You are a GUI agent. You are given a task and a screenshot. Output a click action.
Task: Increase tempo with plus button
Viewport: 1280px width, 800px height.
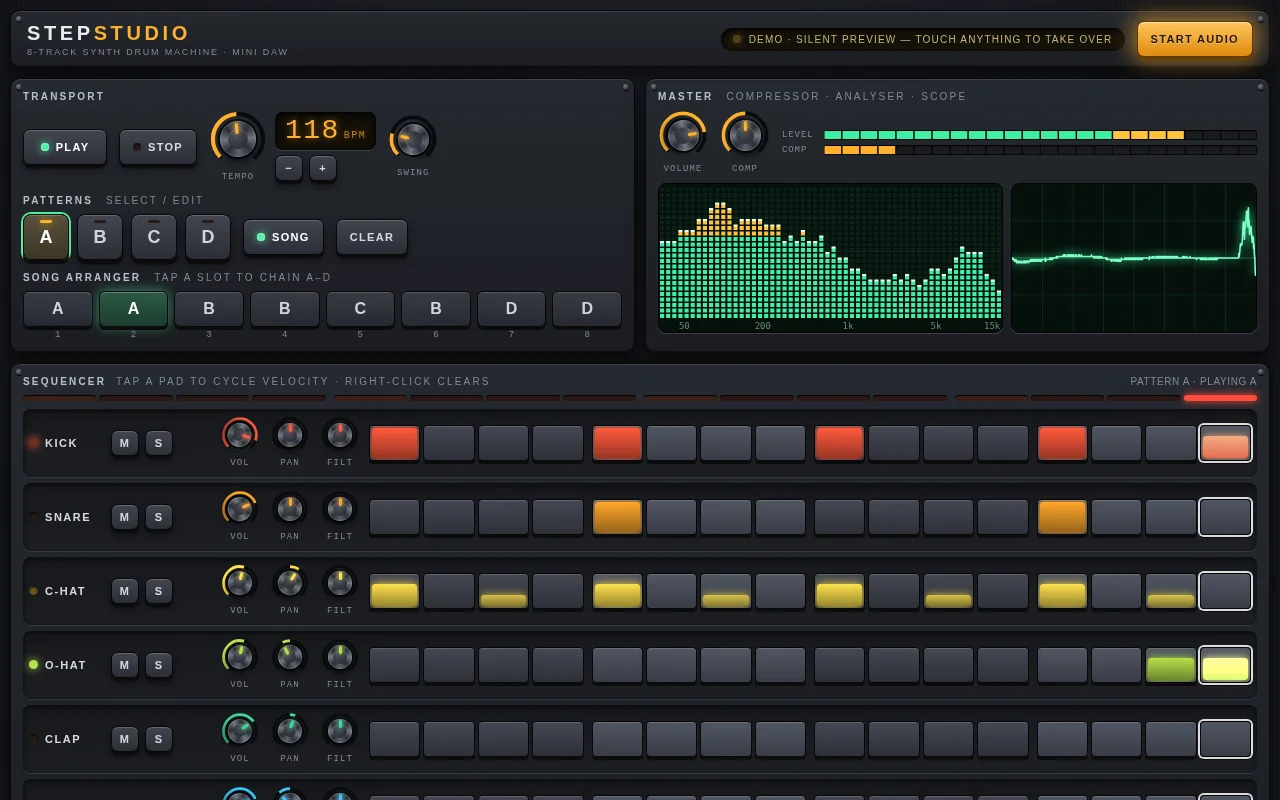[323, 168]
